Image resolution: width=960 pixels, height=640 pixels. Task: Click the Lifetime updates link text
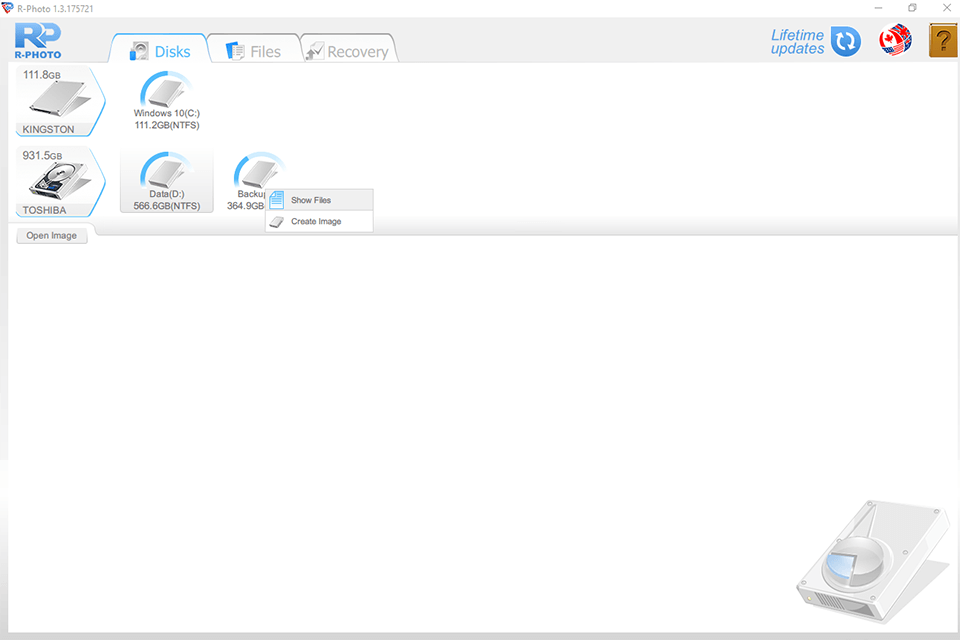(x=797, y=42)
